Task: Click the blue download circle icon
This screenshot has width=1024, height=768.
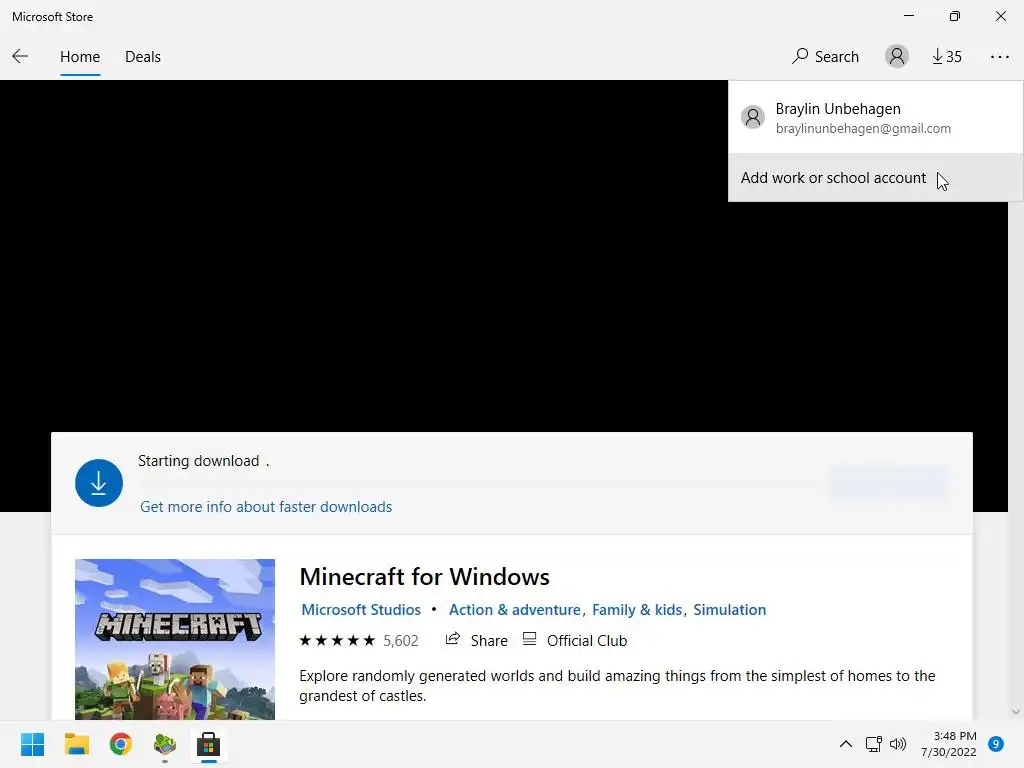Action: click(x=99, y=483)
